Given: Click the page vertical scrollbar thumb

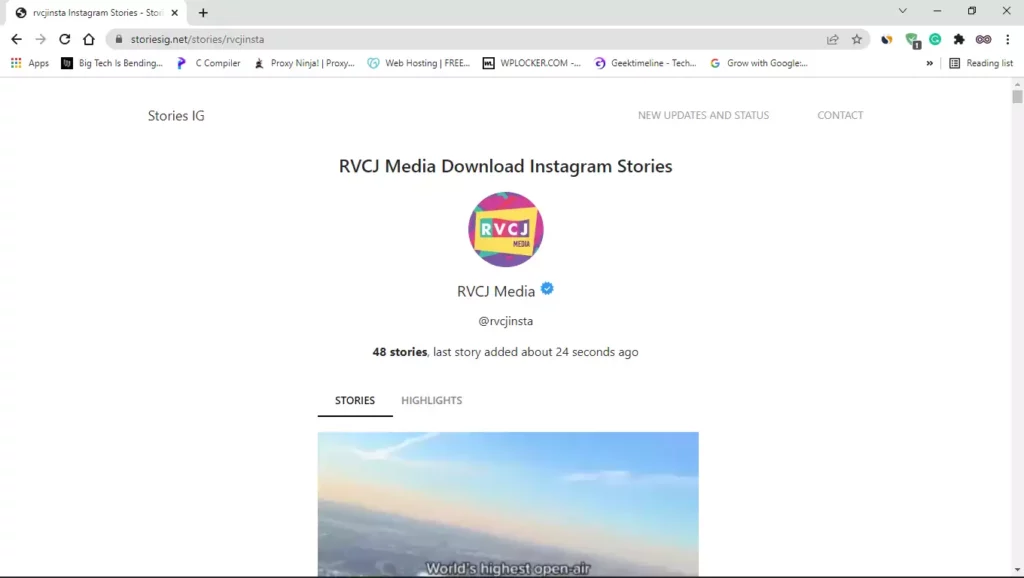Looking at the screenshot, I should (x=1017, y=97).
